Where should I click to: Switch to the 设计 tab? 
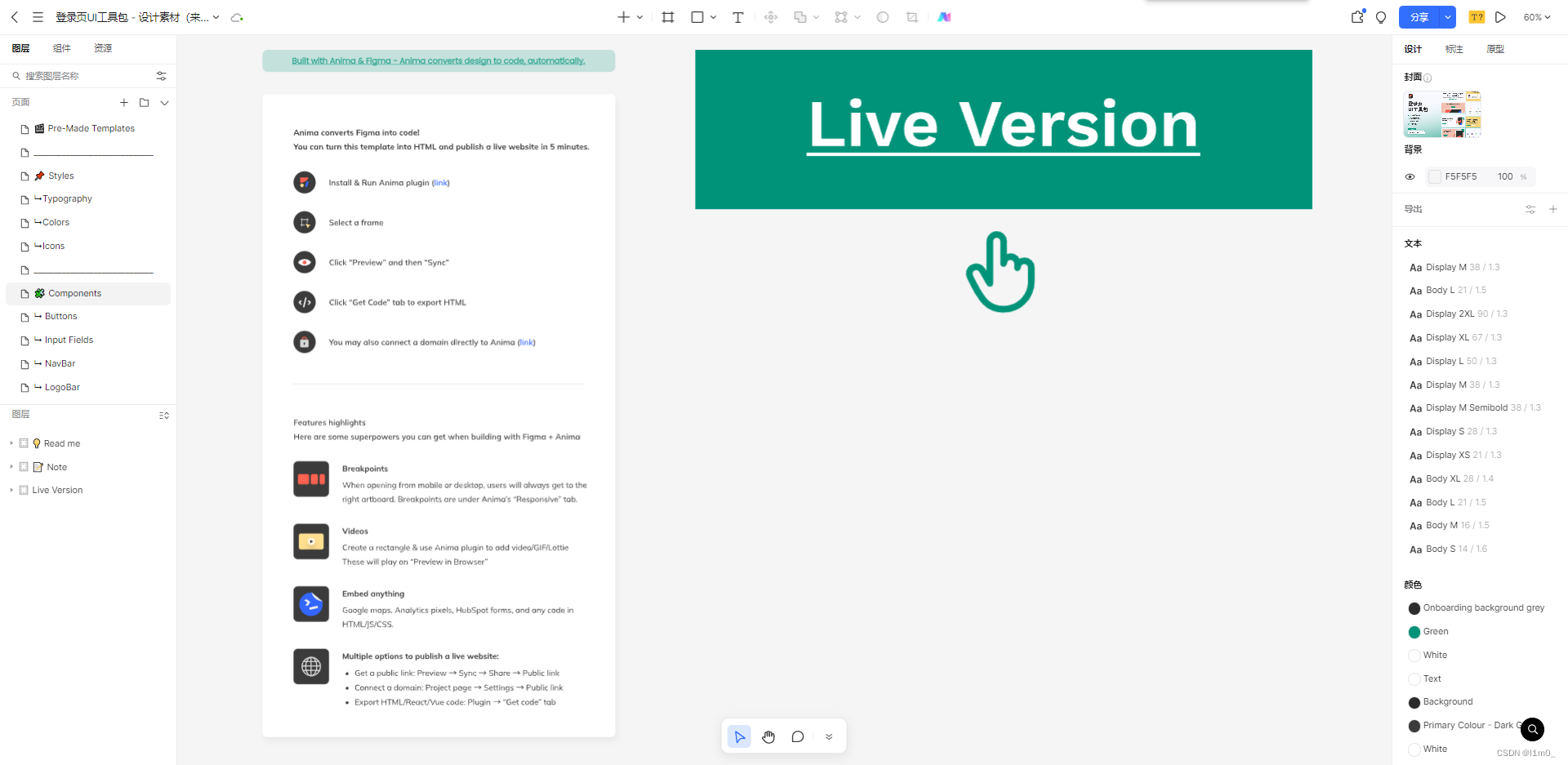1413,49
